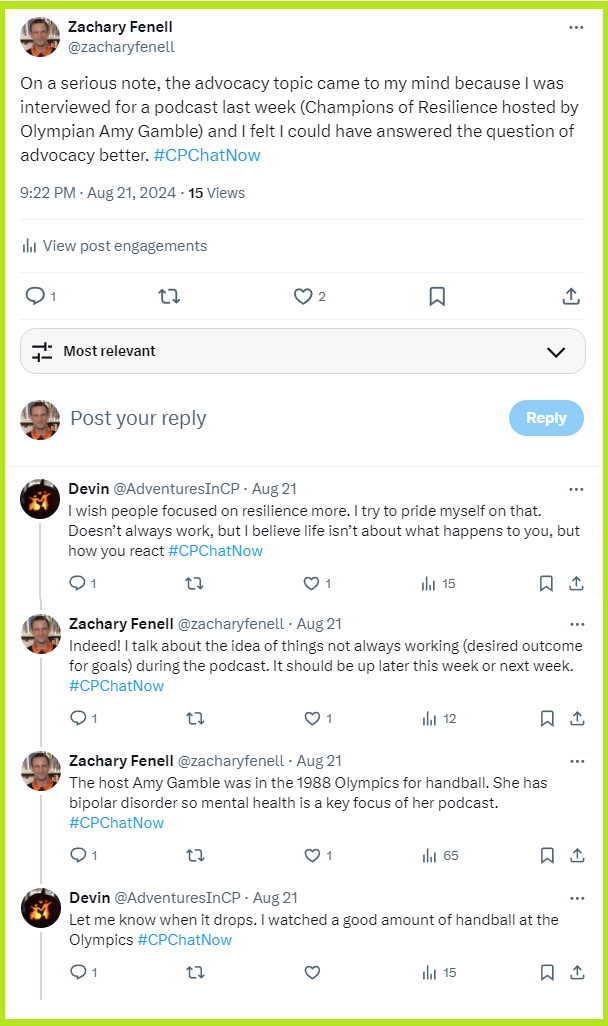Reply to Devin's handball comment
Viewport: 608px width, 1026px height.
pyautogui.click(x=78, y=972)
